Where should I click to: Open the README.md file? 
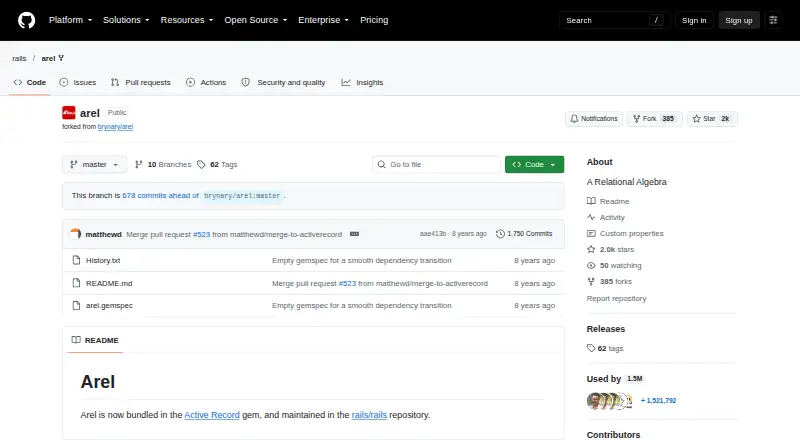109,283
